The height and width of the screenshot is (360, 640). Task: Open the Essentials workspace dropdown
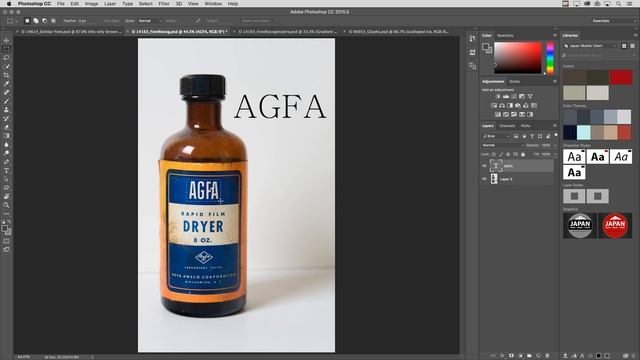(x=613, y=21)
